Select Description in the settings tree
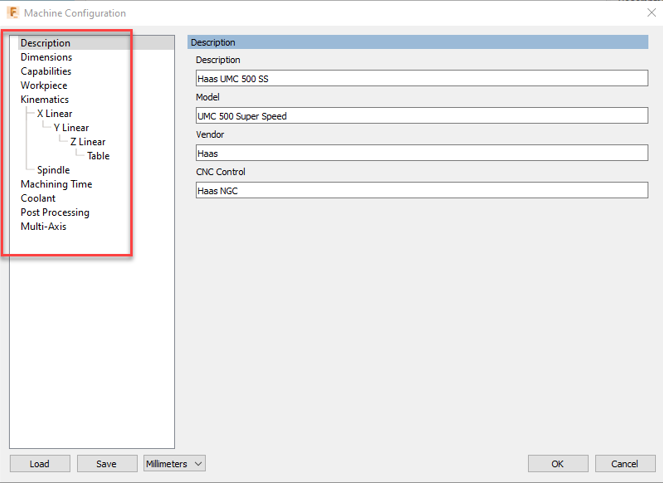The width and height of the screenshot is (663, 483). tap(45, 43)
